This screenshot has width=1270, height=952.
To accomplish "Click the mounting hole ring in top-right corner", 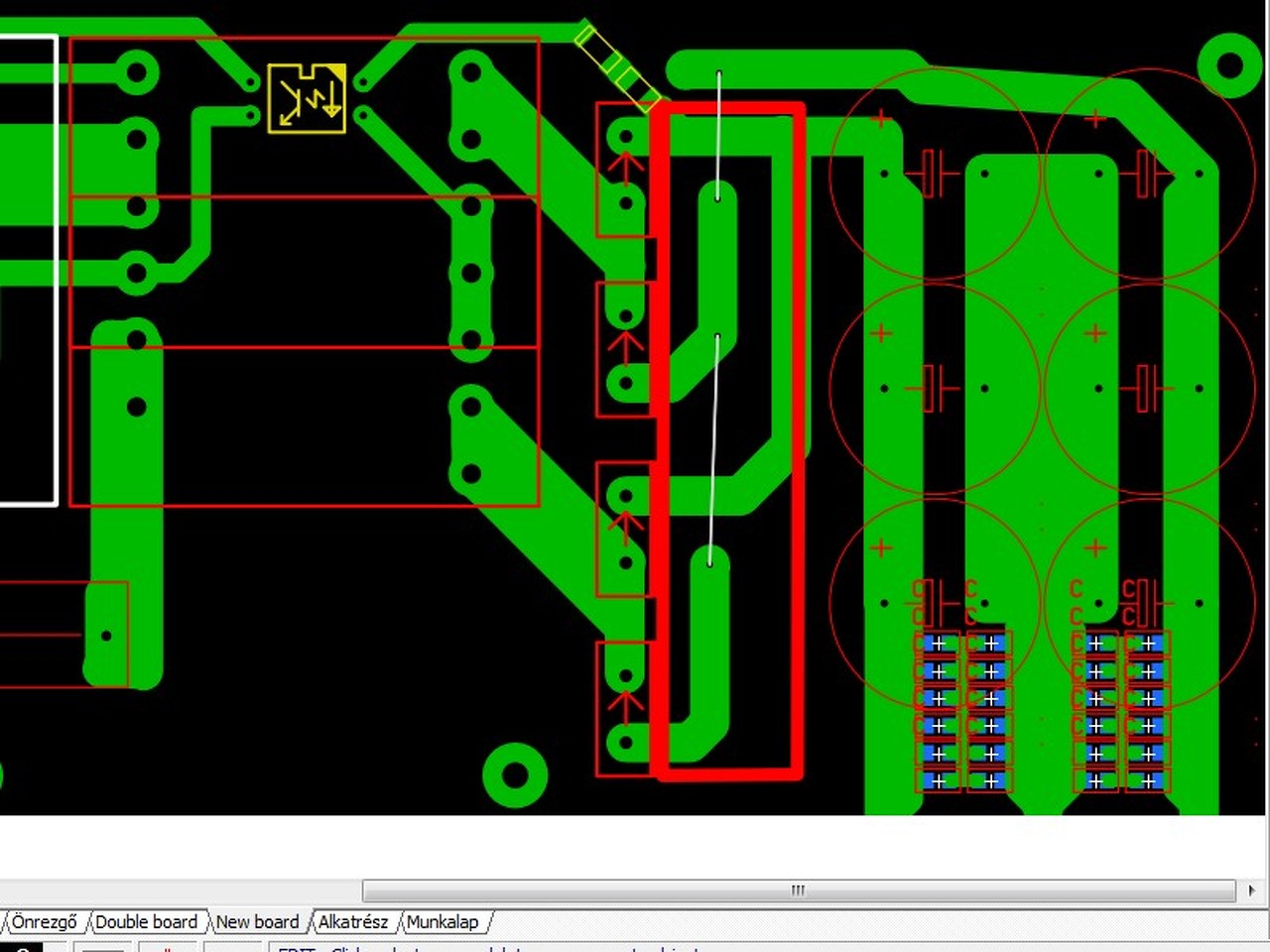I will 1229,65.
